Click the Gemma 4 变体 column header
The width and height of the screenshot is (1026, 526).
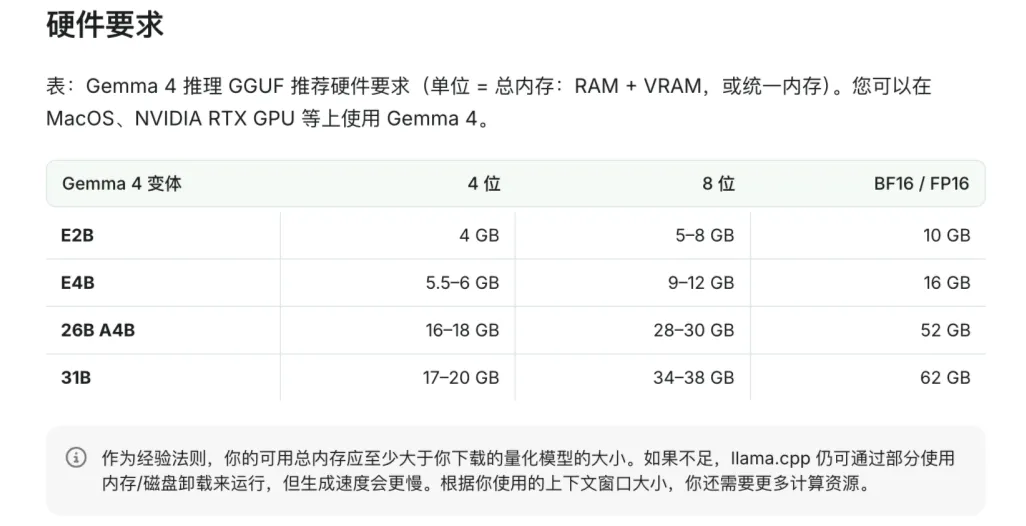click(122, 184)
